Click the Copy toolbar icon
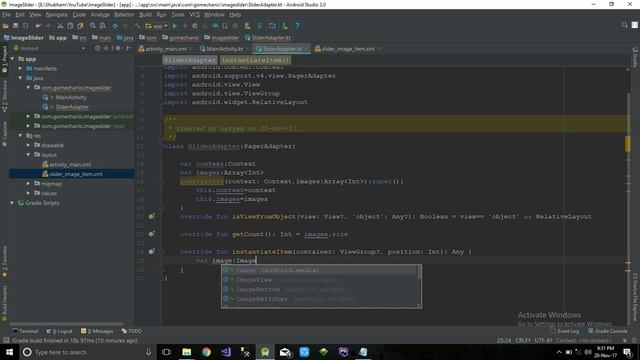The height and width of the screenshot is (360, 640). coord(70,26)
